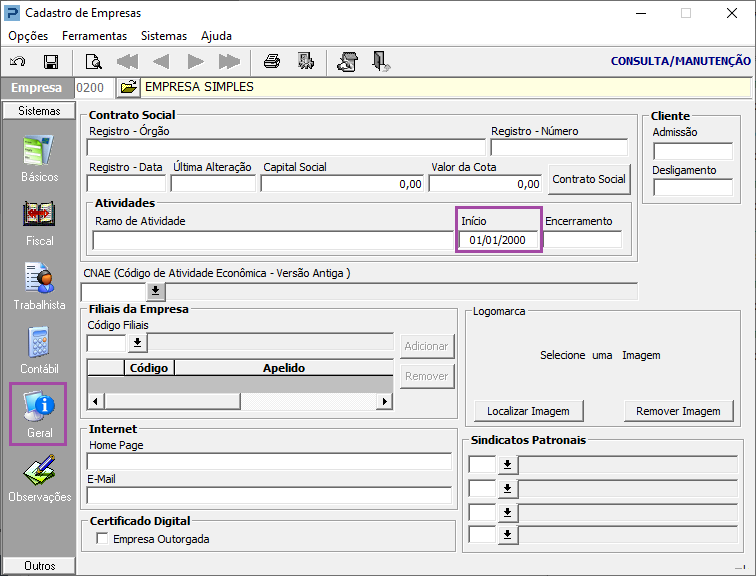Screen dimensions: 756x576
Task: Switch to the Sistemas sidebar tab
Action: 39,110
